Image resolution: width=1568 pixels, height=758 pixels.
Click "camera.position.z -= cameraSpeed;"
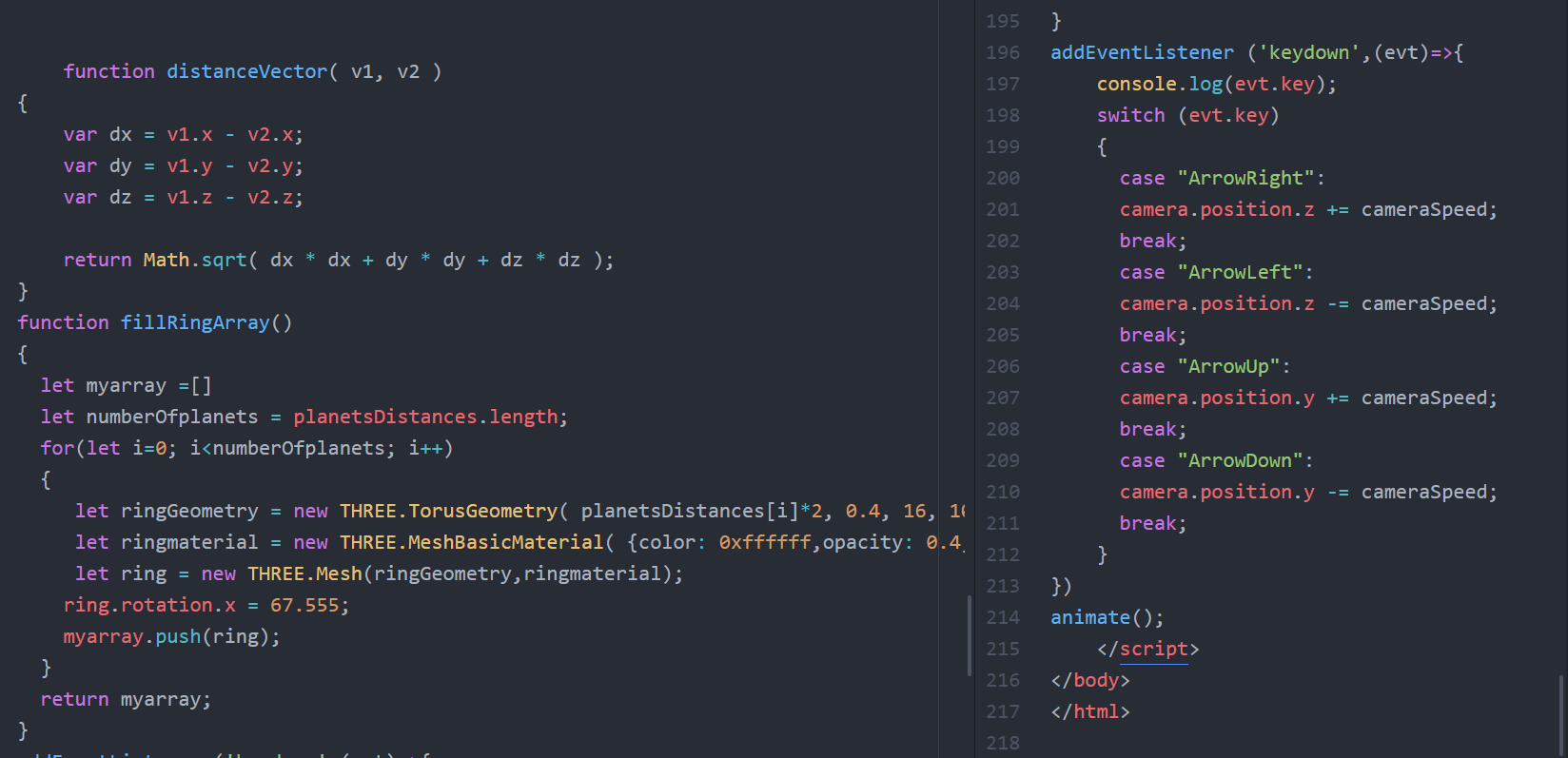(1308, 303)
